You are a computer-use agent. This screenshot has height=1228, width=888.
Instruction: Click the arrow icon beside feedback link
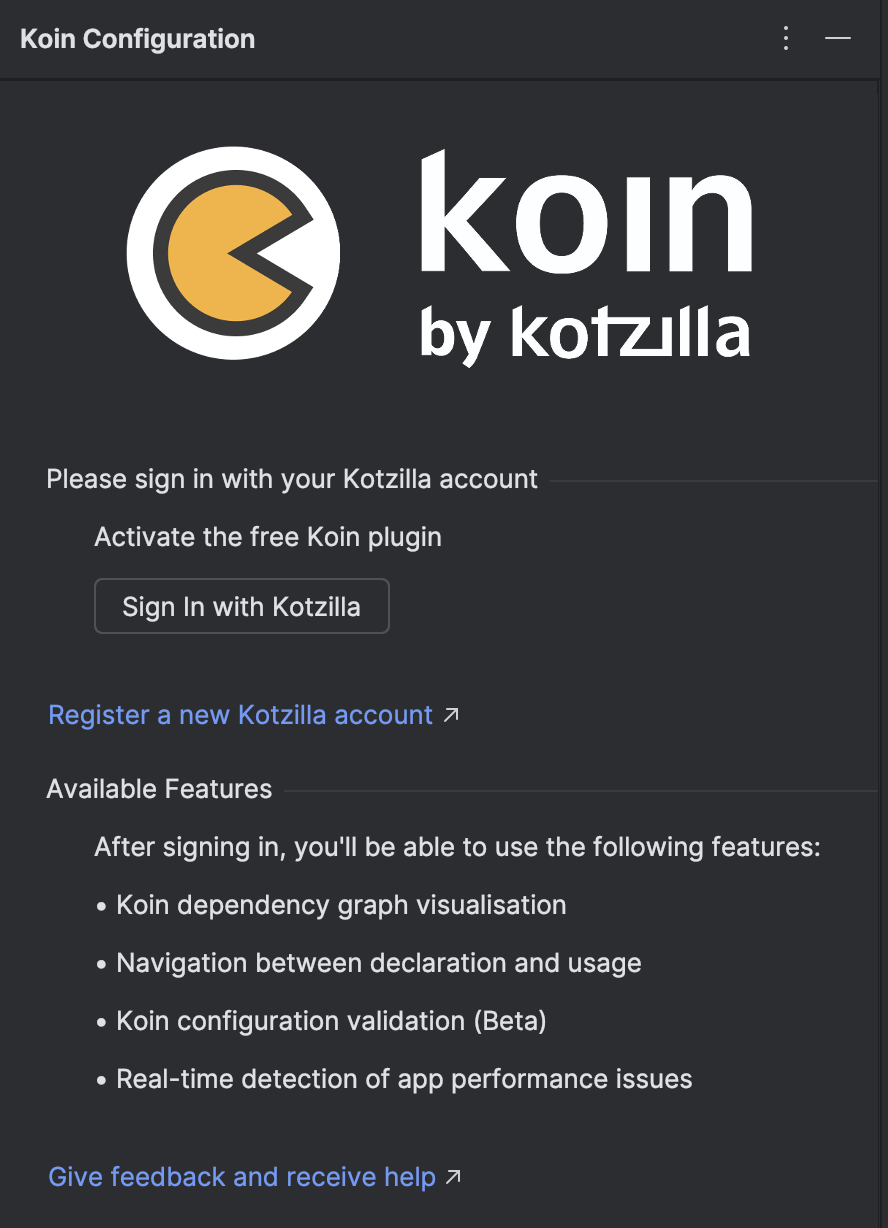click(x=453, y=1177)
